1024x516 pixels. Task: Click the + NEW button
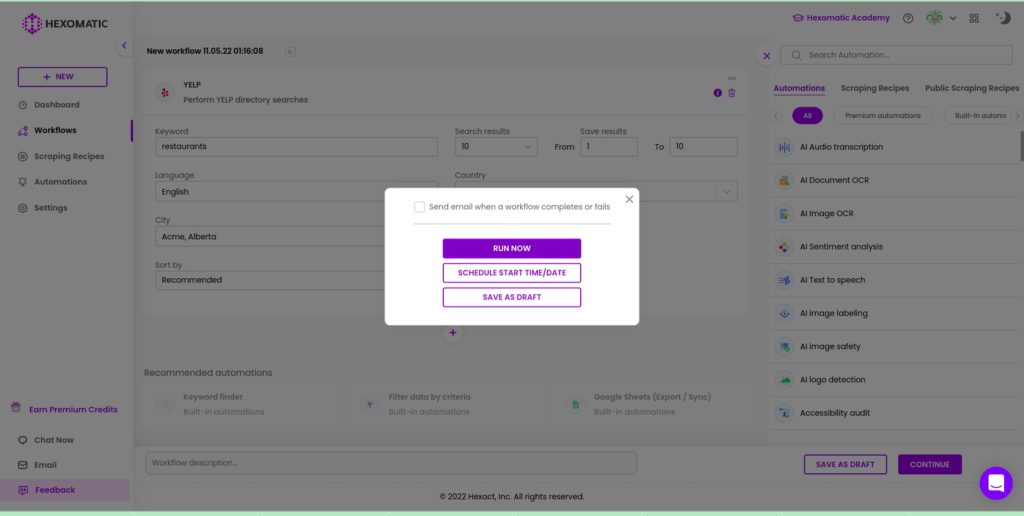point(63,76)
